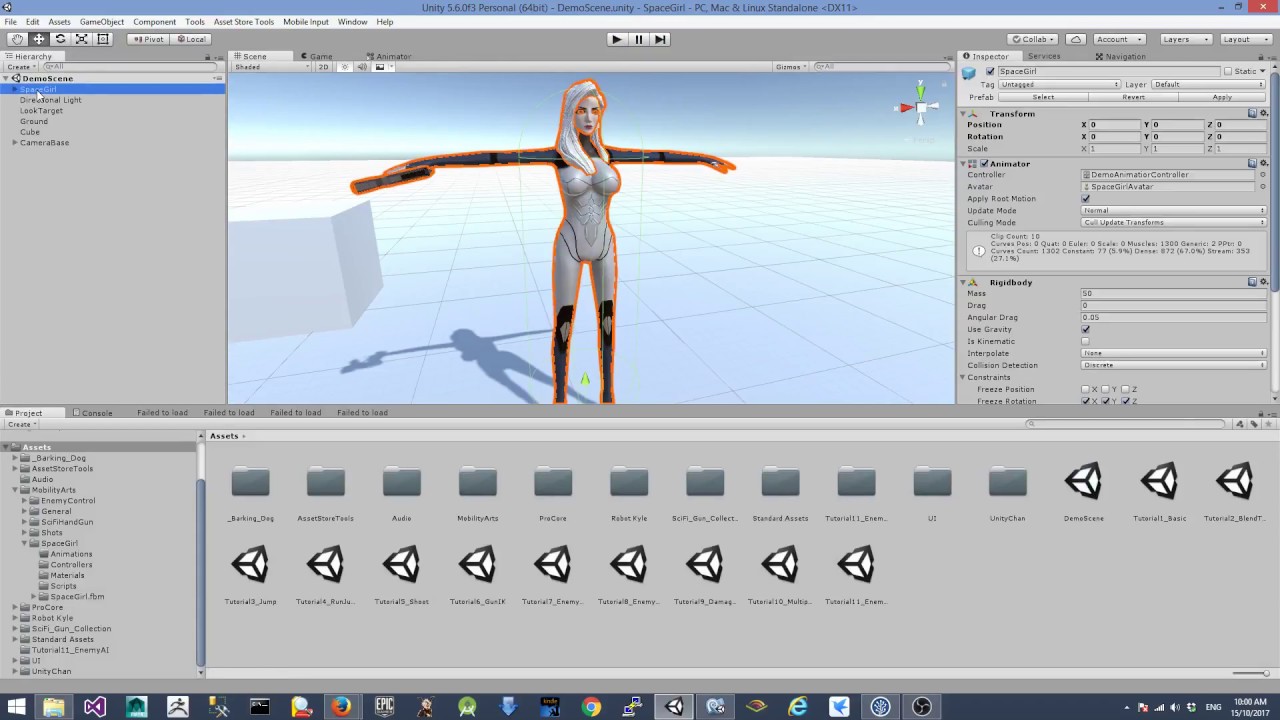This screenshot has width=1280, height=720.
Task: Select the Rotate tool
Action: click(60, 39)
